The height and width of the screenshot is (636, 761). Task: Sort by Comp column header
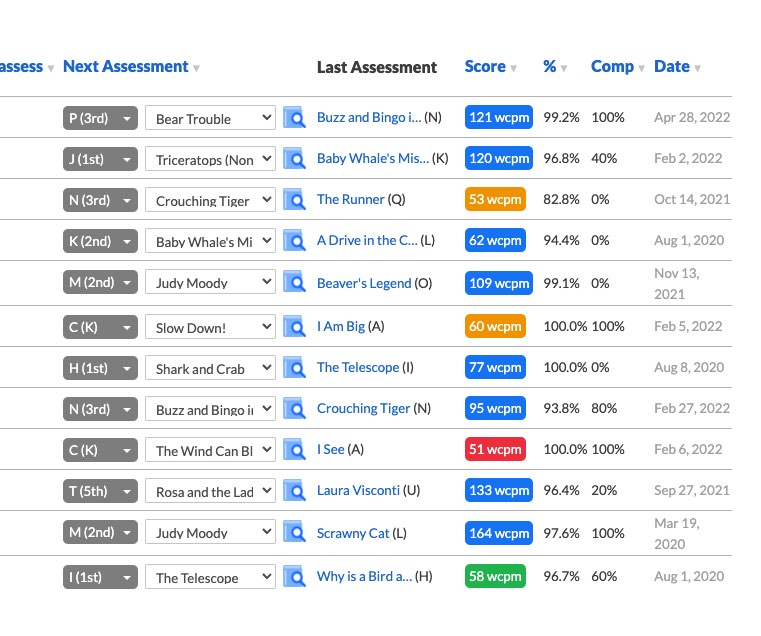617,67
